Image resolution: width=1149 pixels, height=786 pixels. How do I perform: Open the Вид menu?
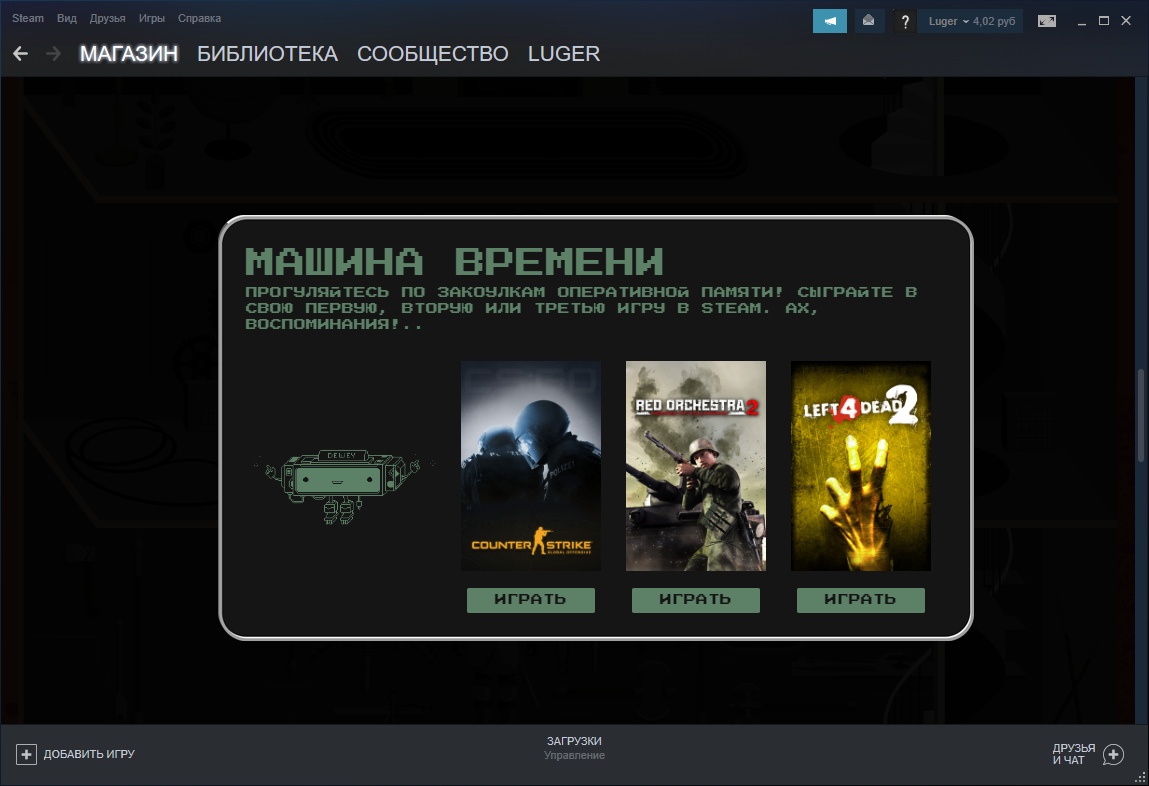point(67,19)
